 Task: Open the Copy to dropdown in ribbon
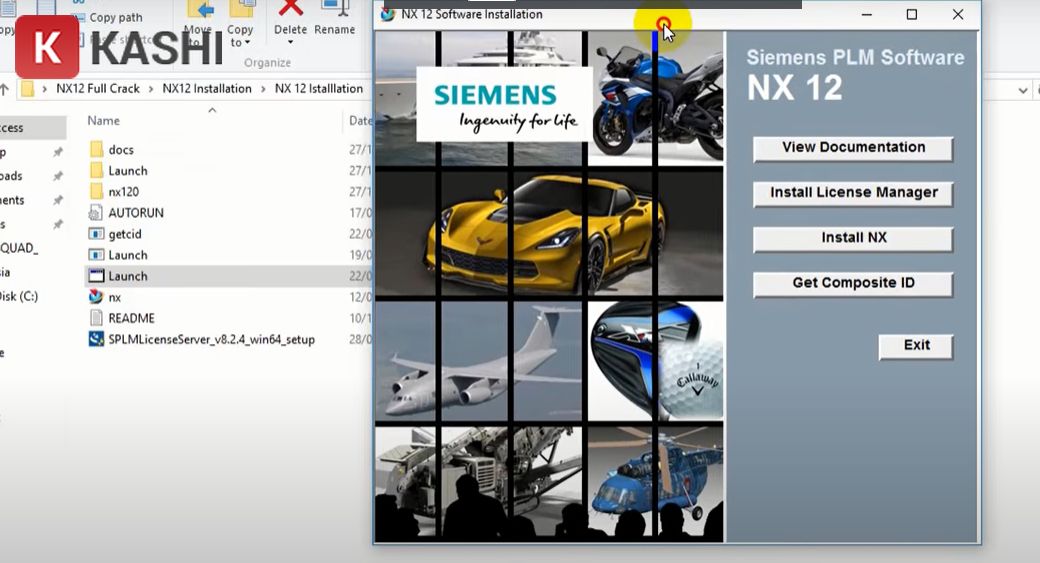pos(240,43)
